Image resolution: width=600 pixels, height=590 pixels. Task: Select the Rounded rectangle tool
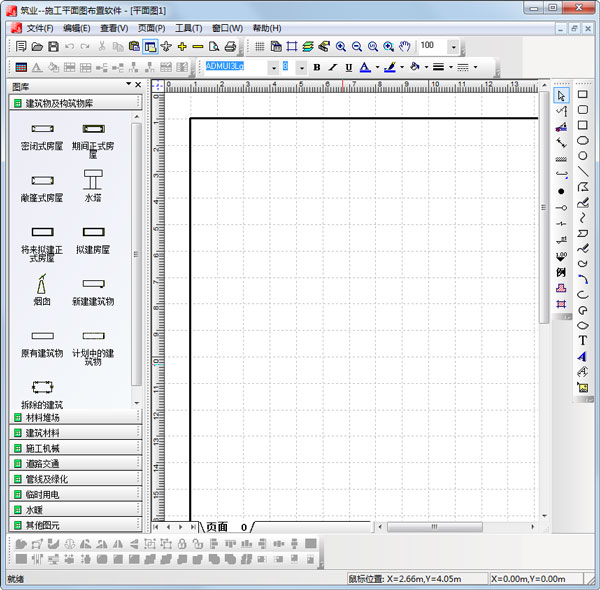pyautogui.click(x=582, y=109)
